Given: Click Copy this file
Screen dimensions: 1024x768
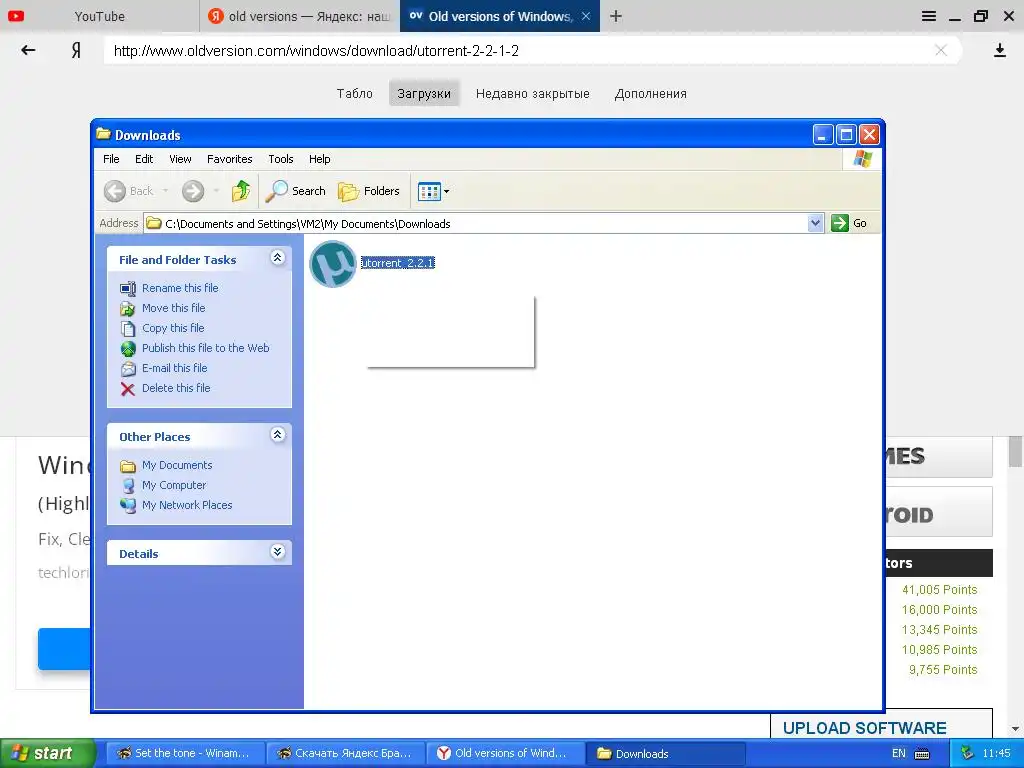Looking at the screenshot, I should (x=173, y=328).
